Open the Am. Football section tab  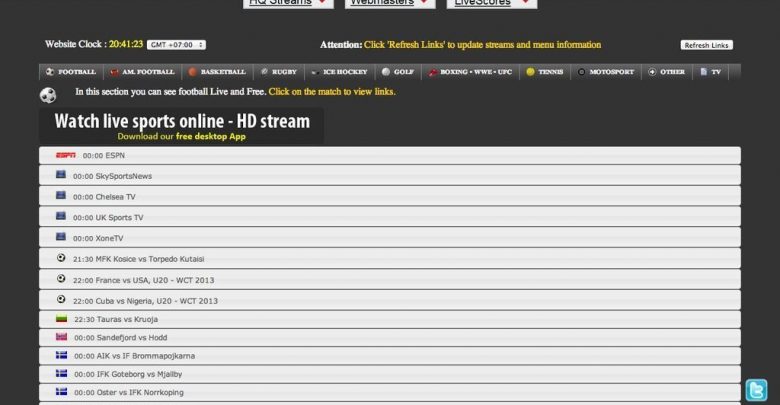point(142,72)
